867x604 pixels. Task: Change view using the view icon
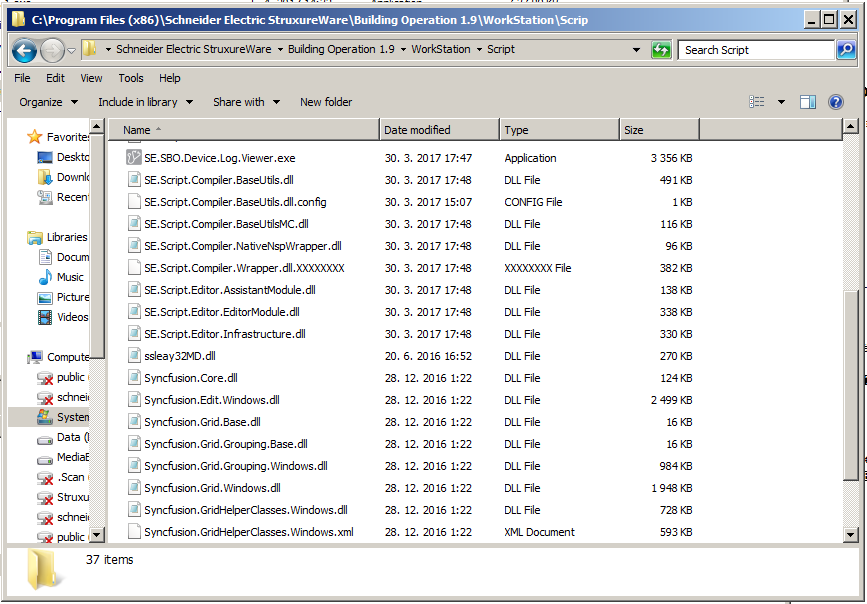point(756,102)
